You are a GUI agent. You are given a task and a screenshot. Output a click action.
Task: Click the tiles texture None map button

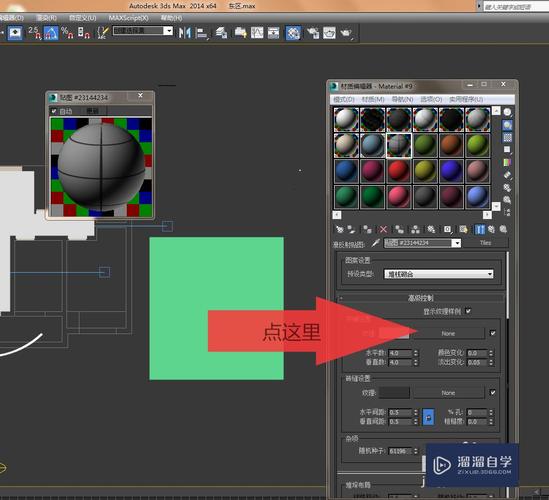[449, 333]
